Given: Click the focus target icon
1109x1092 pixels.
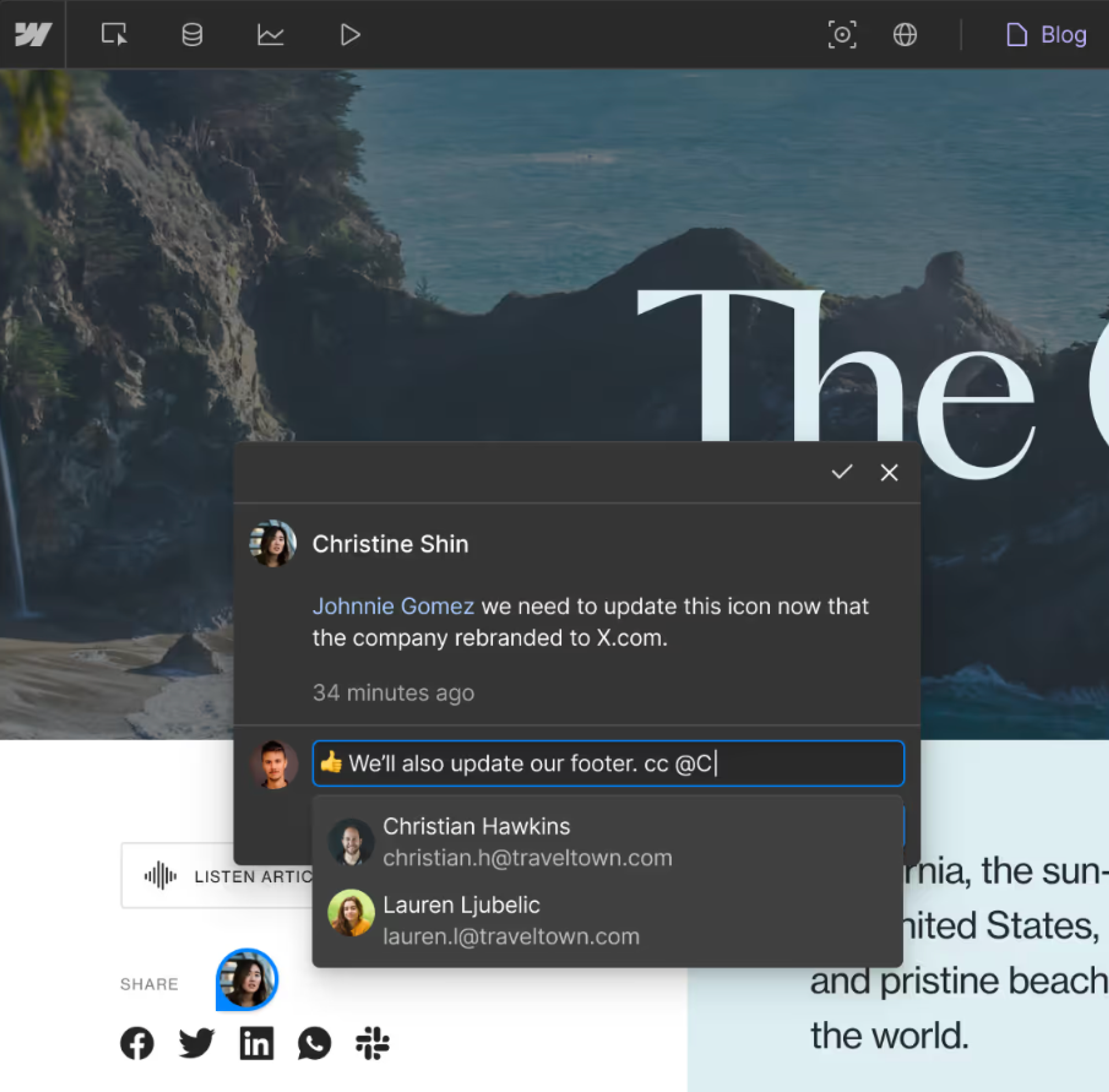Looking at the screenshot, I should coord(842,35).
